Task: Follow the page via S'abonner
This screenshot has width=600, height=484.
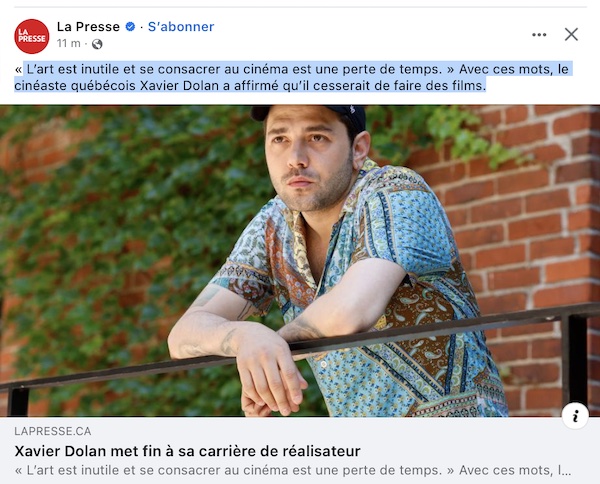Action: coord(181,27)
